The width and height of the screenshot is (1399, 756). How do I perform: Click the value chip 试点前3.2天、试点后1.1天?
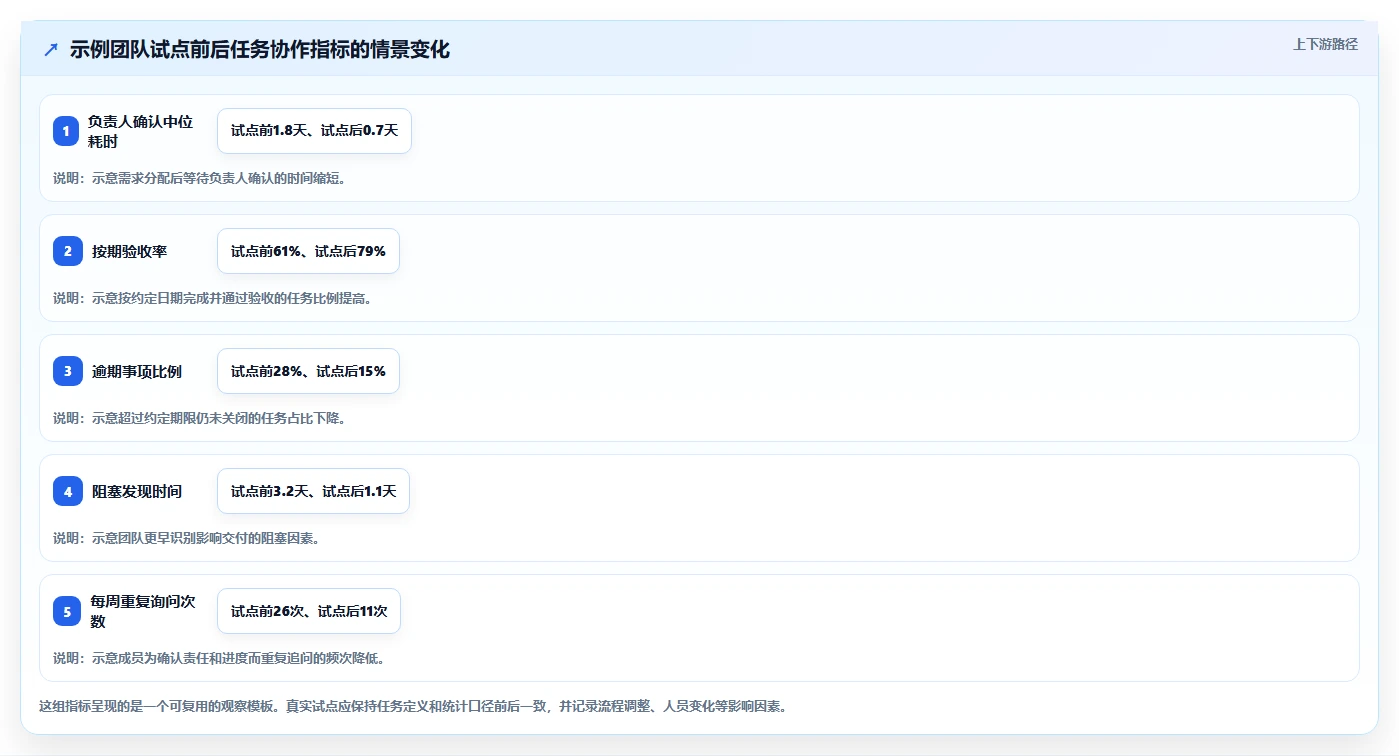coord(313,491)
